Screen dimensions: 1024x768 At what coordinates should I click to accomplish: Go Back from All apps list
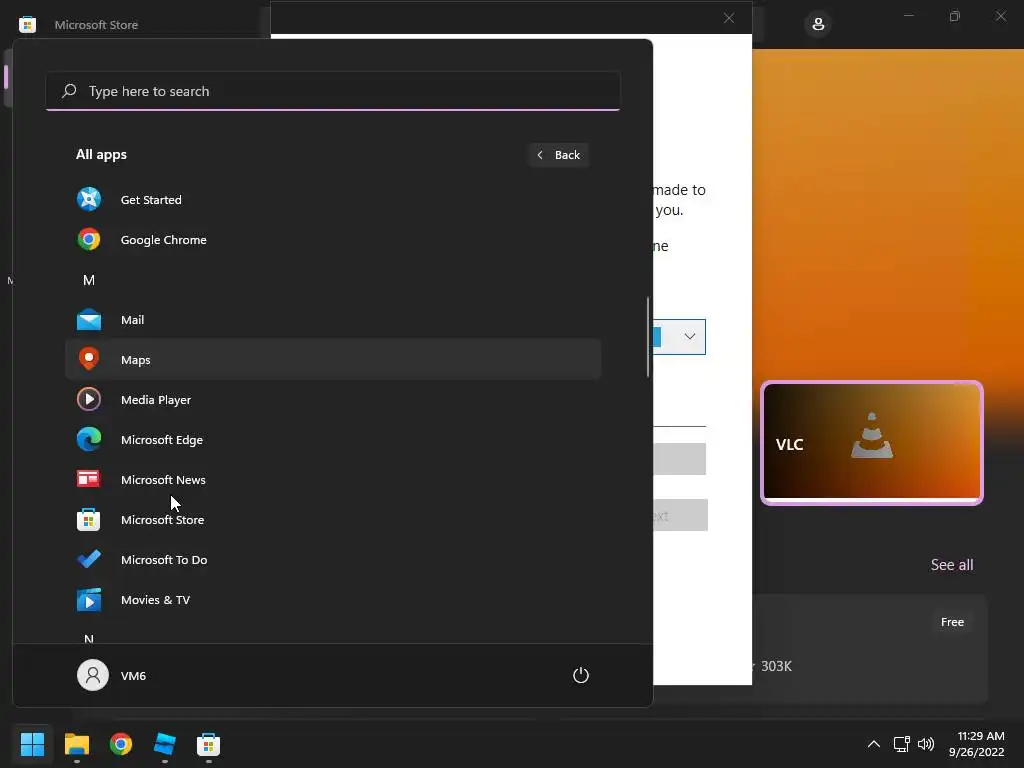coord(558,155)
